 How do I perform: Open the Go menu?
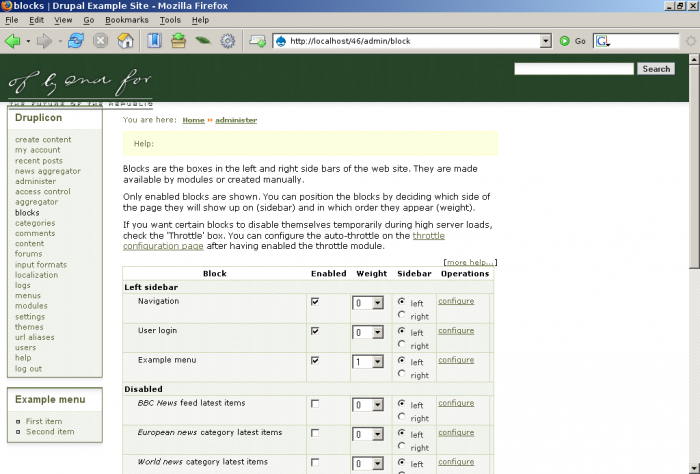pyautogui.click(x=89, y=20)
